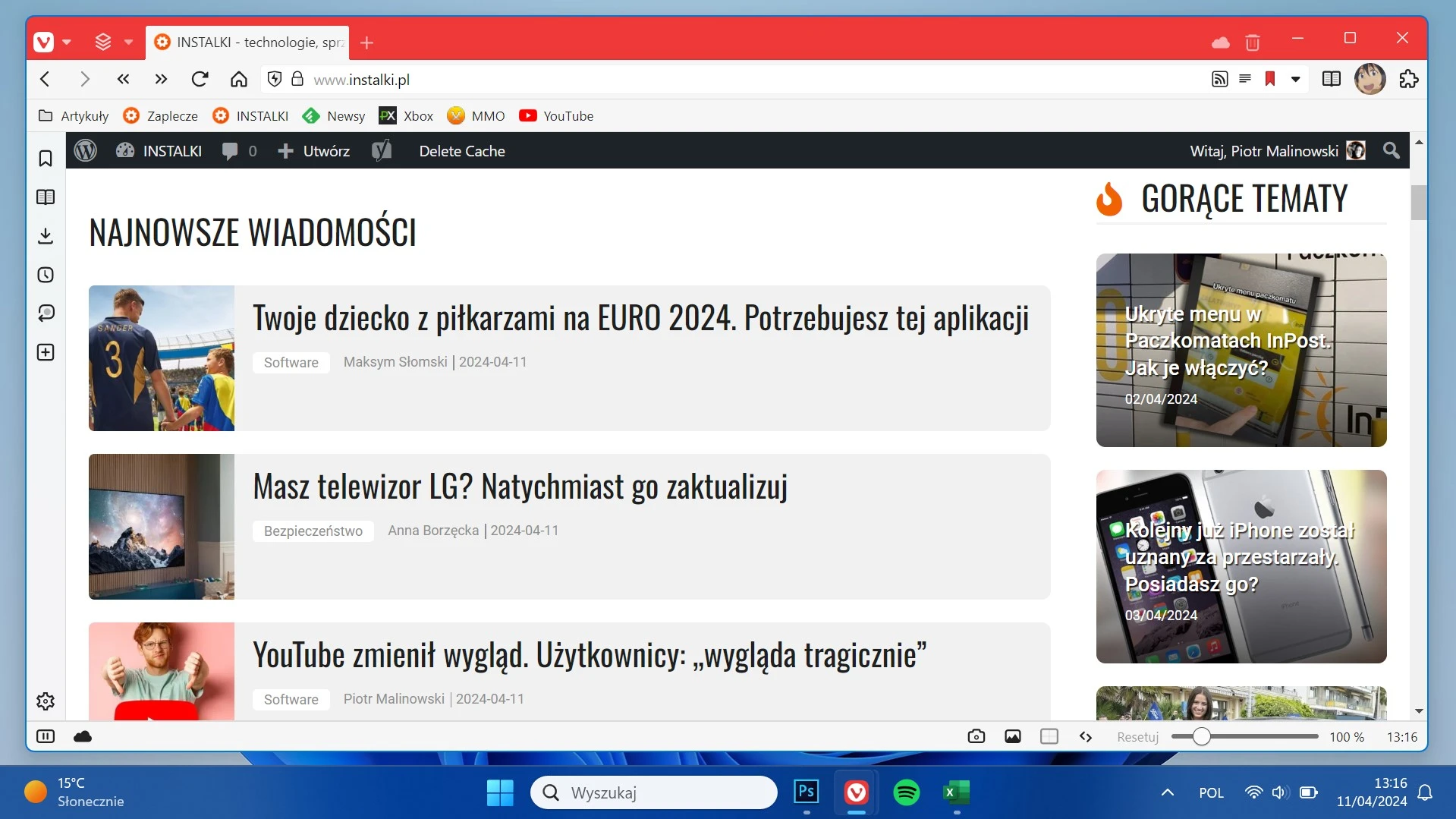Open the History panel clock icon
Viewport: 1456px width, 819px height.
click(46, 275)
